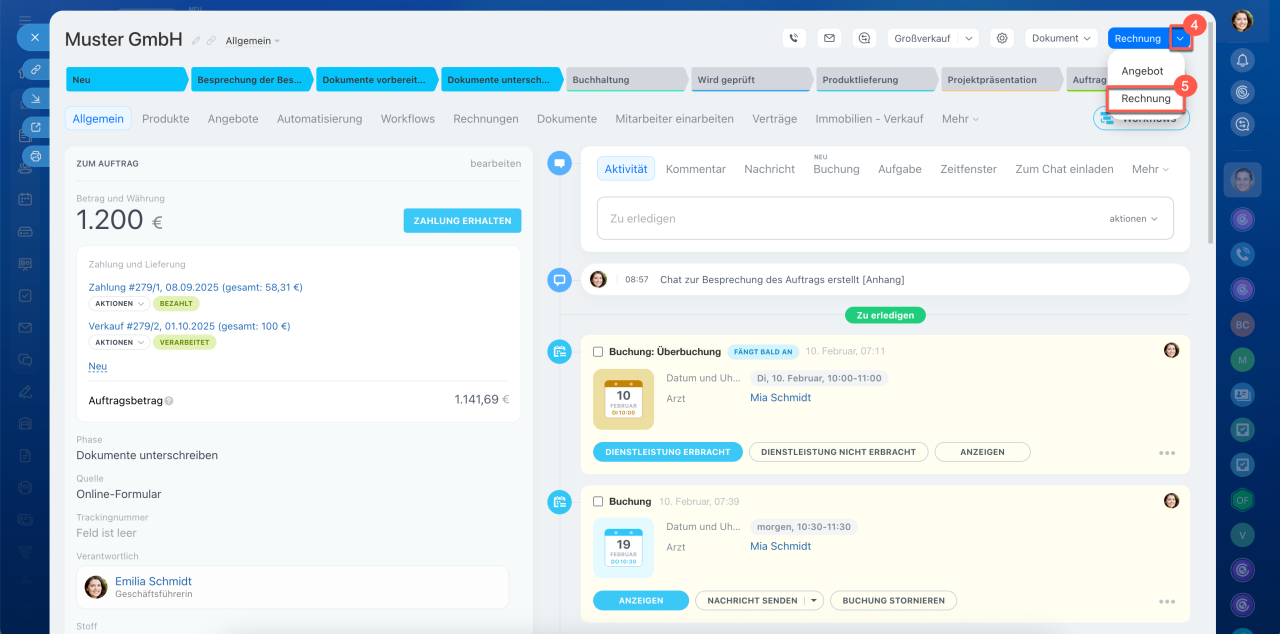Click the pencil edit icon beside Muster GmbH
Image resolution: width=1280 pixels, height=634 pixels.
pyautogui.click(x=197, y=41)
